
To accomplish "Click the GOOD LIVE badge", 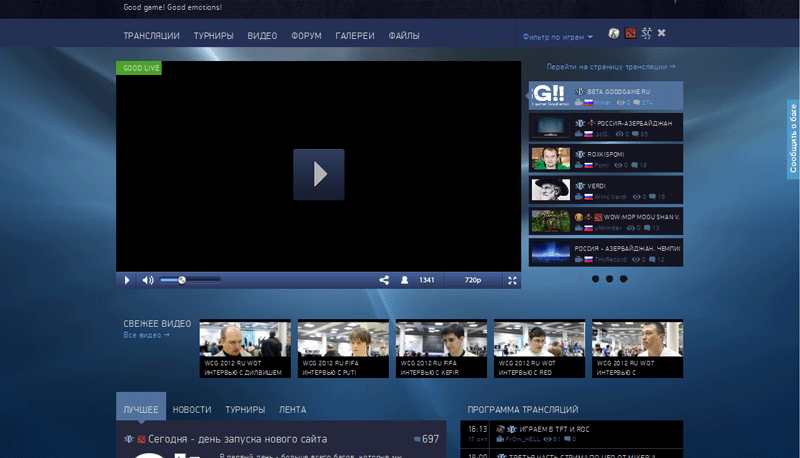I will tap(139, 68).
